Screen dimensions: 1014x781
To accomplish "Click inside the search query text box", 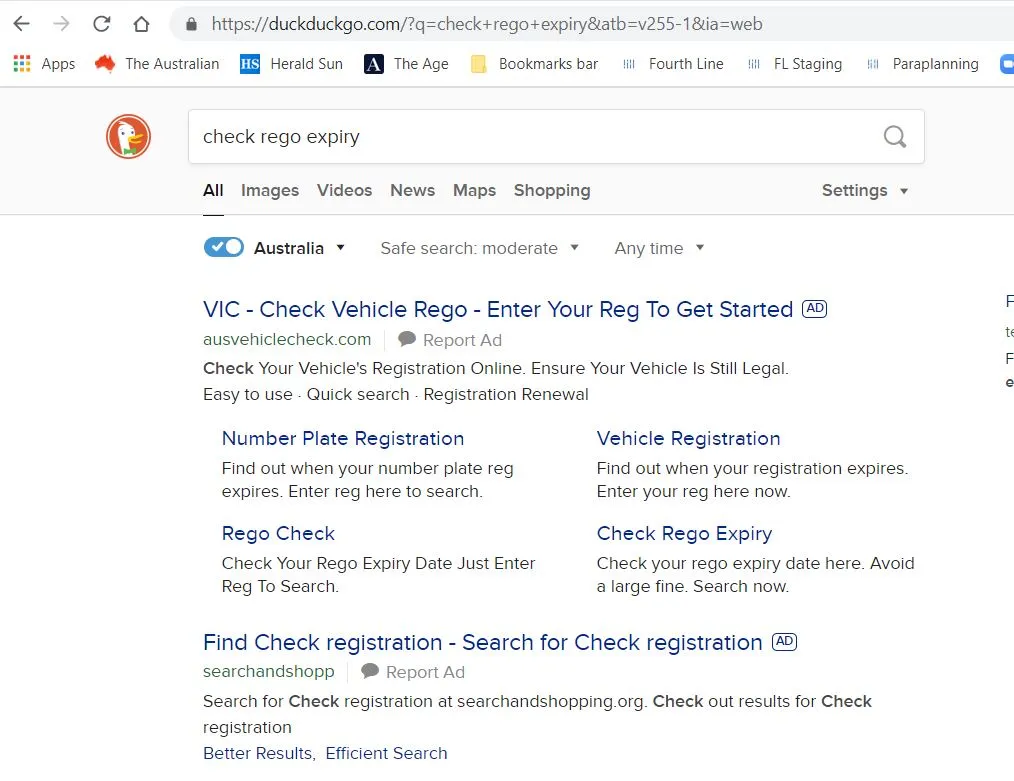I will pos(530,137).
